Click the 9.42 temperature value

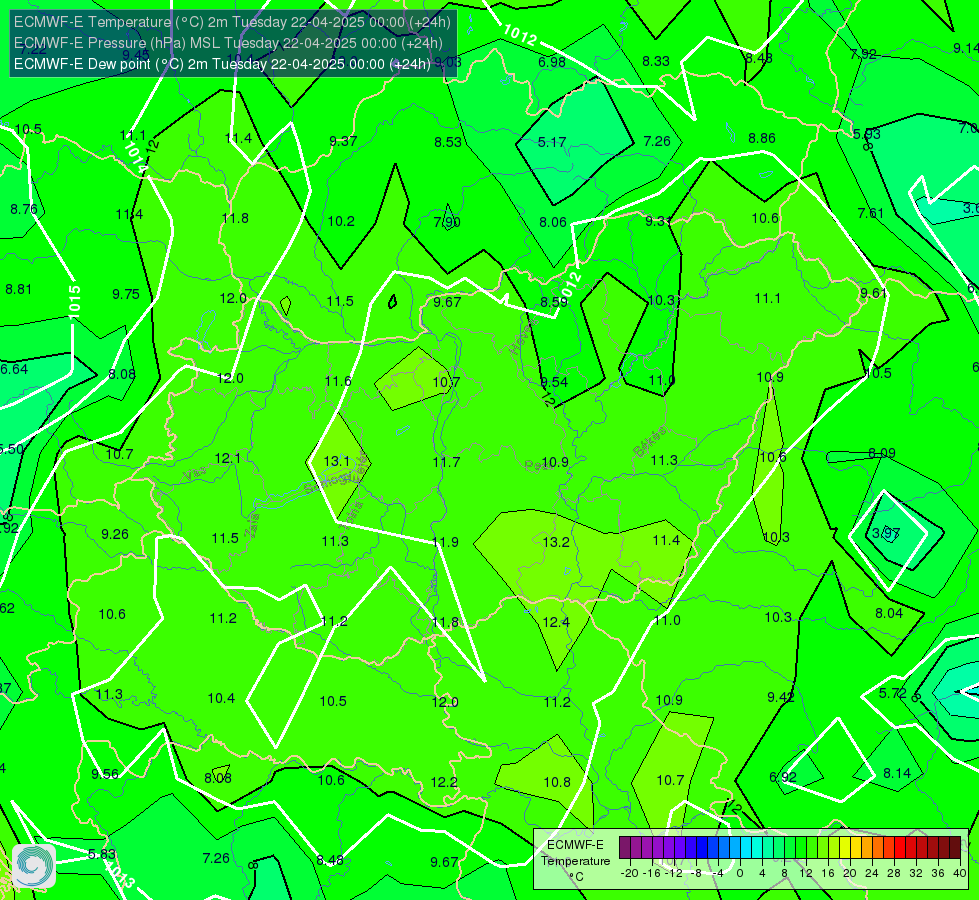pos(780,697)
